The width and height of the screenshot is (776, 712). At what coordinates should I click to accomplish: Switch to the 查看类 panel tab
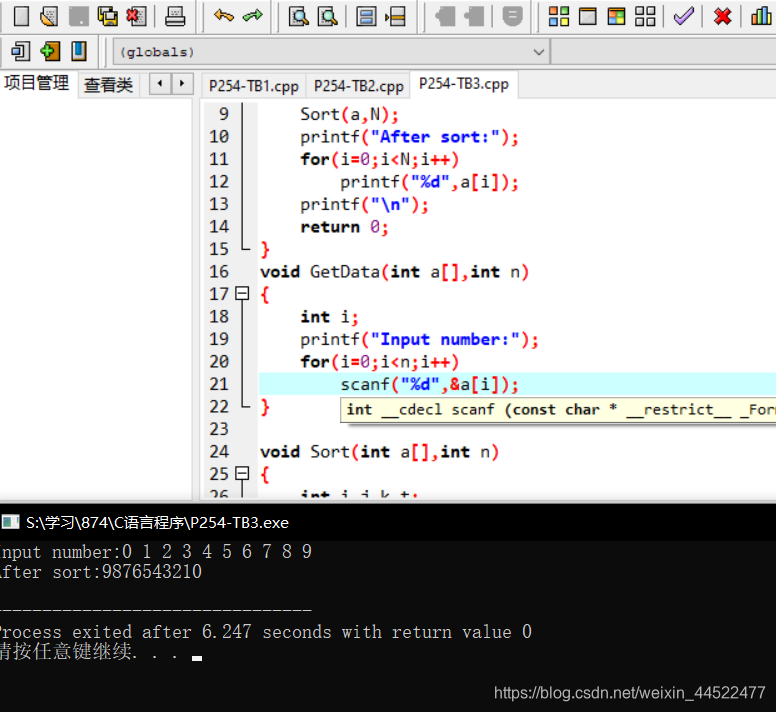tap(108, 85)
